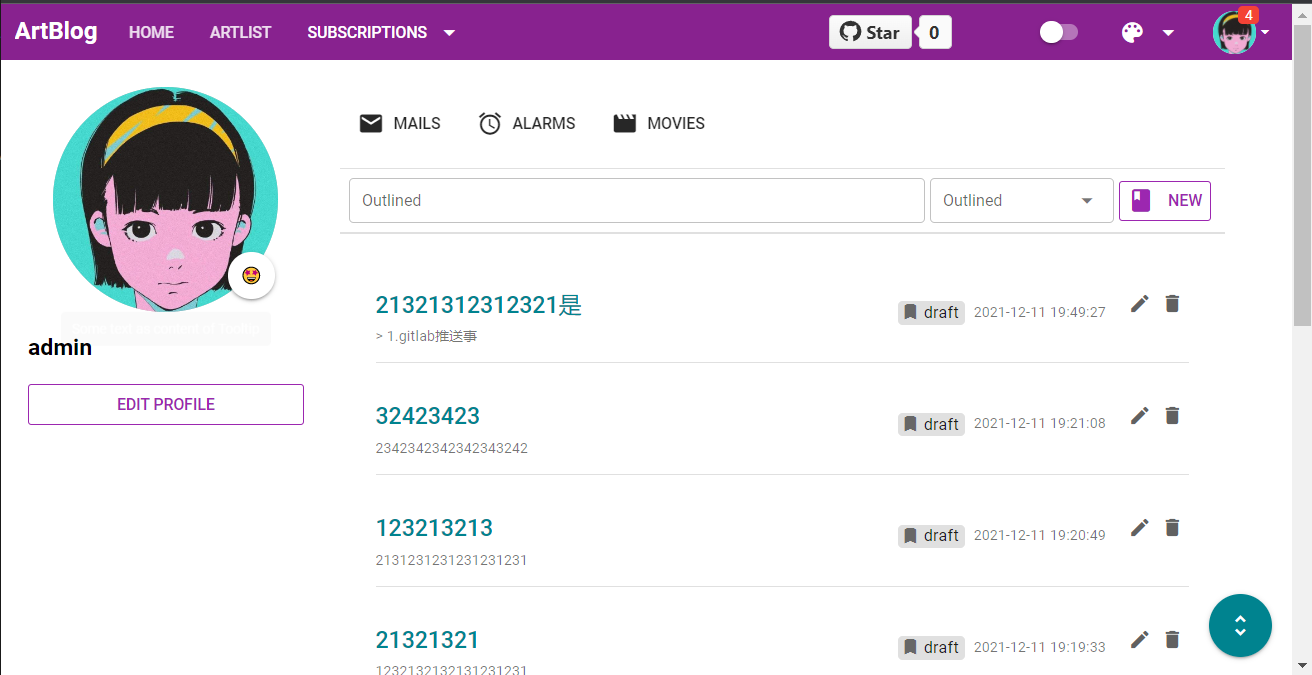Open the theme color palette icon
The height and width of the screenshot is (675, 1312).
point(1132,32)
